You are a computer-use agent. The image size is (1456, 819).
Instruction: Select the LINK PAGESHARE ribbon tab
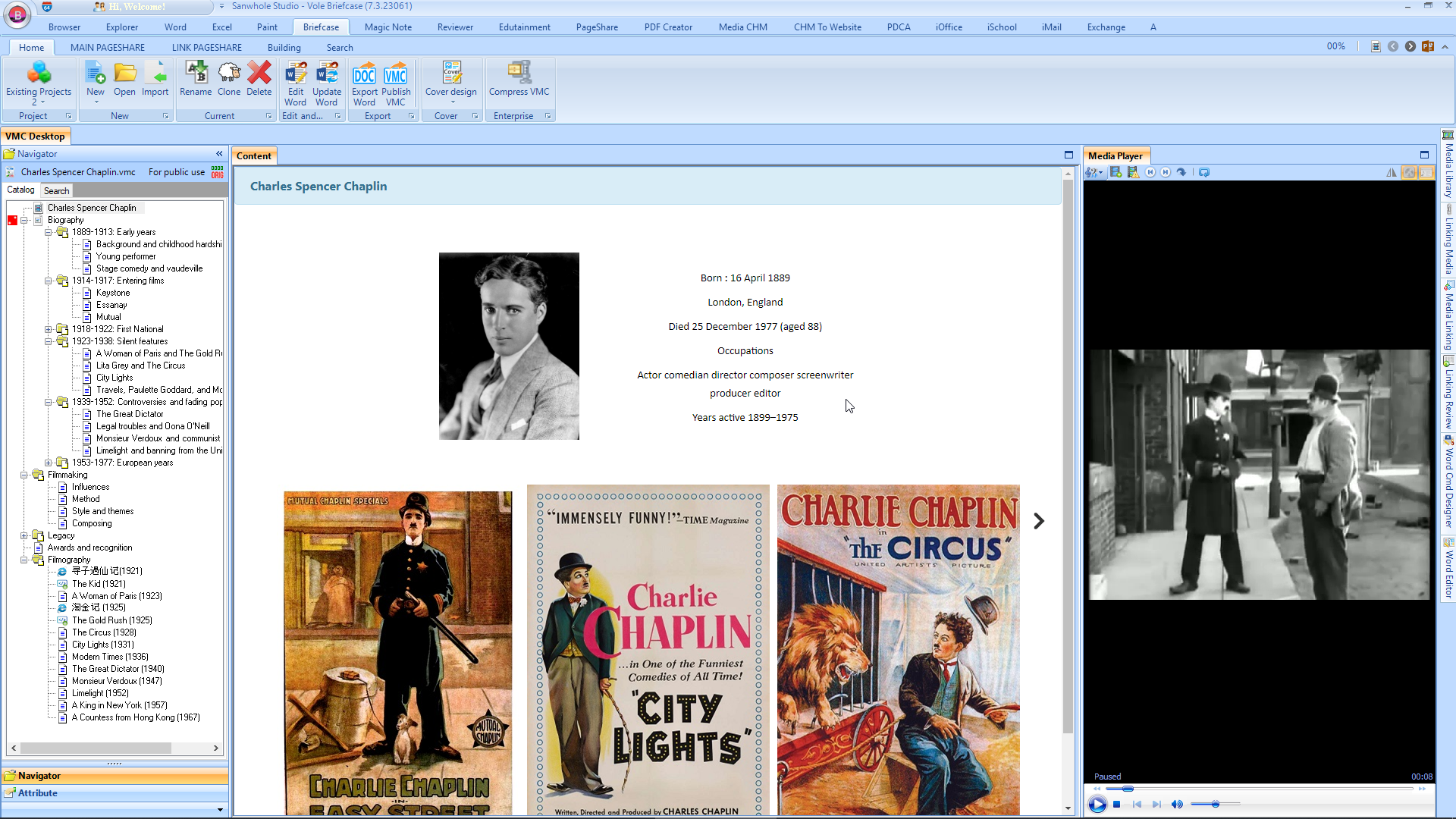point(207,48)
